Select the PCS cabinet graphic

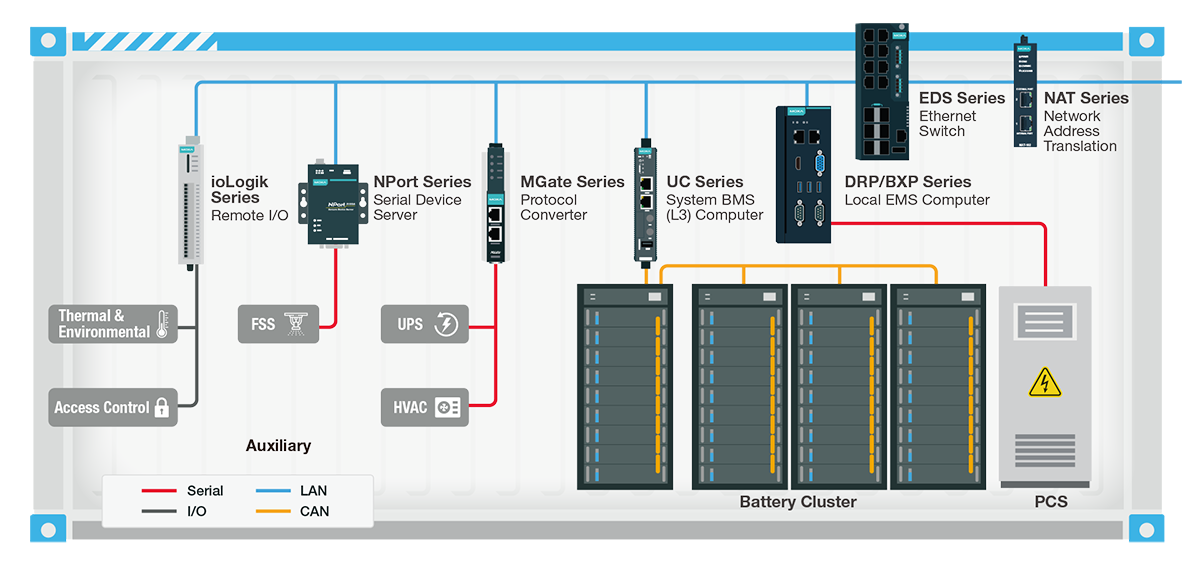[1045, 387]
